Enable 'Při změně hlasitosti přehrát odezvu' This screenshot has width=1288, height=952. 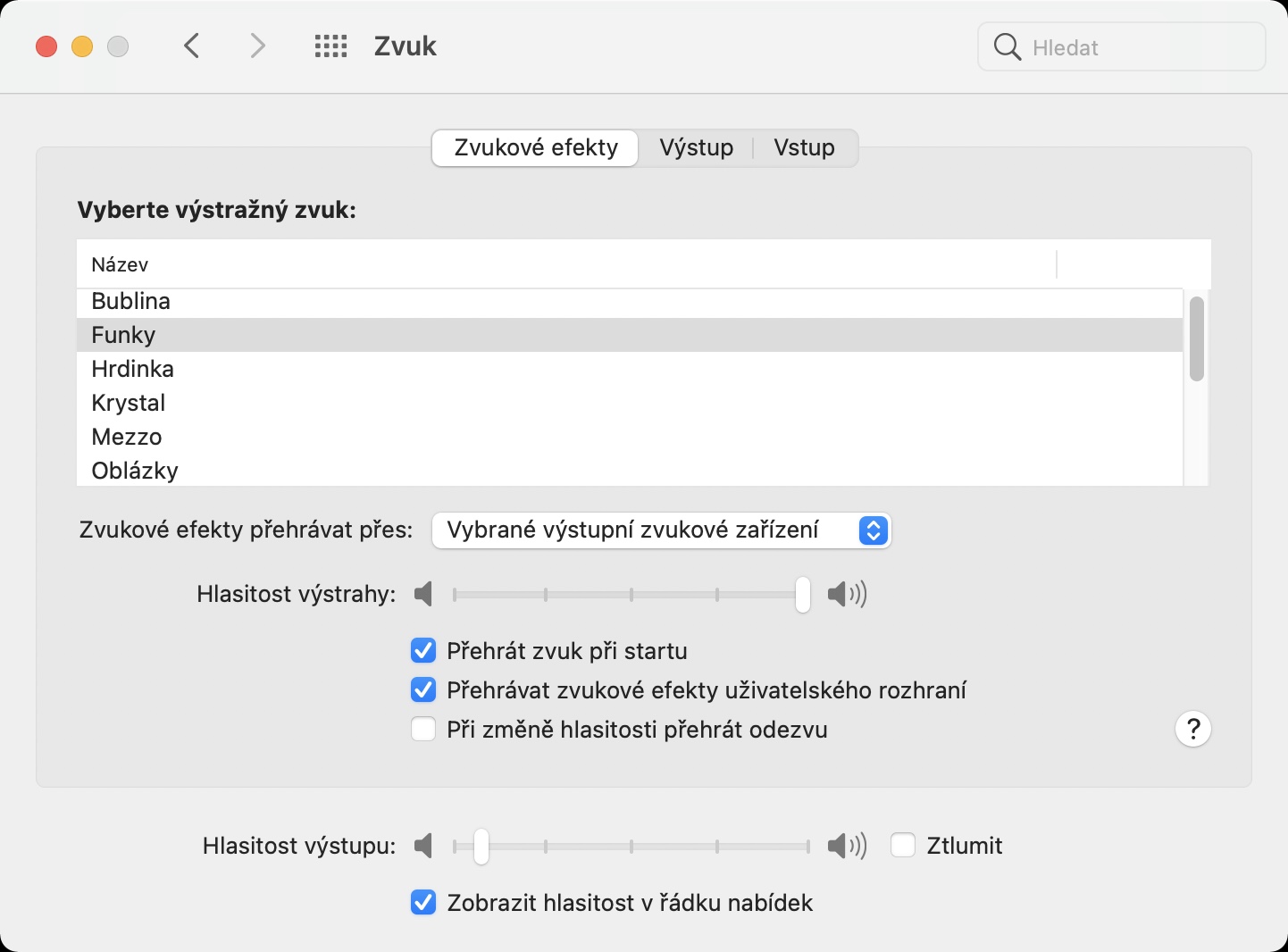pos(423,730)
